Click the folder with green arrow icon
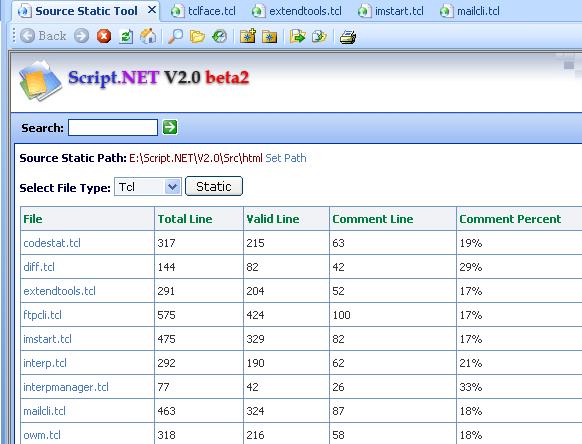Viewport: 582px width, 444px height. [298, 36]
